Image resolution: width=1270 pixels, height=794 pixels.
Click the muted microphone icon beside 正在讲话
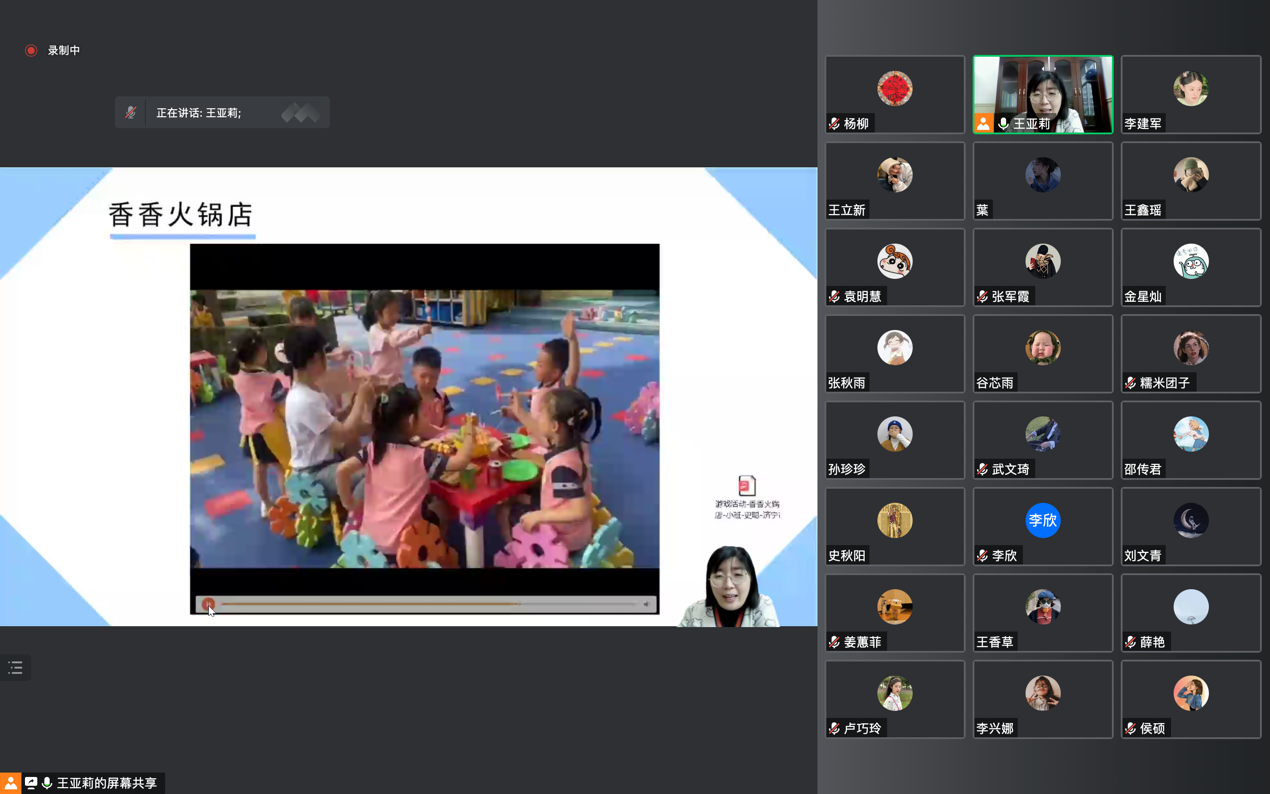(131, 113)
